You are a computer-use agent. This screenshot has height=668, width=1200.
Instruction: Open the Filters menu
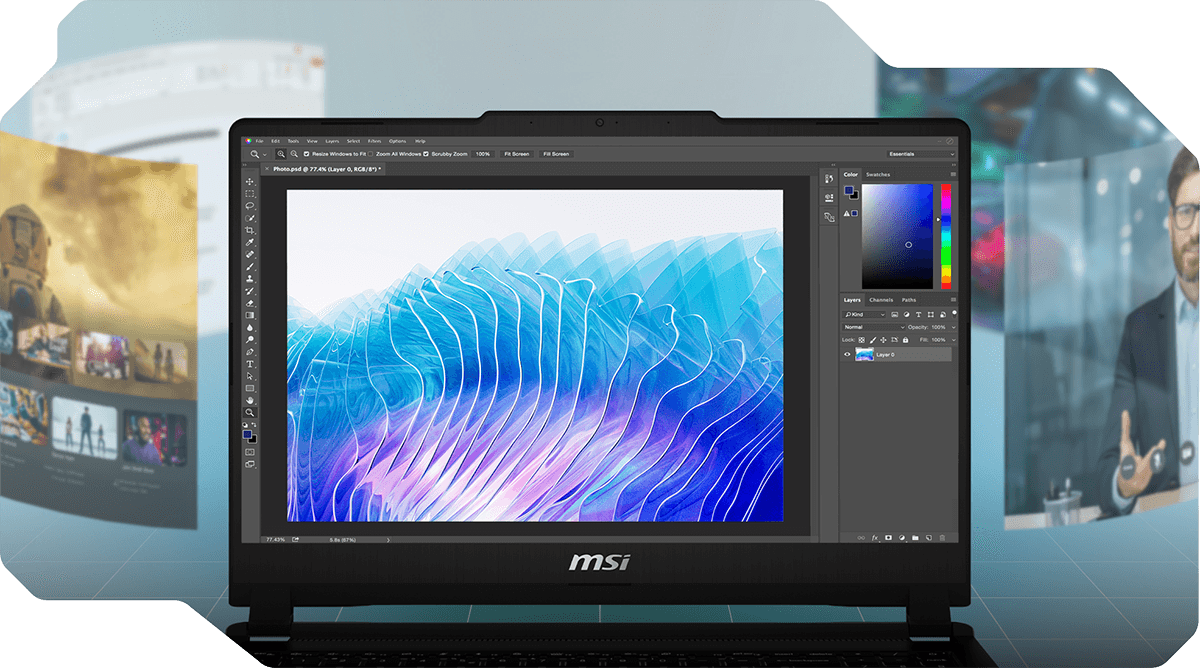click(374, 141)
